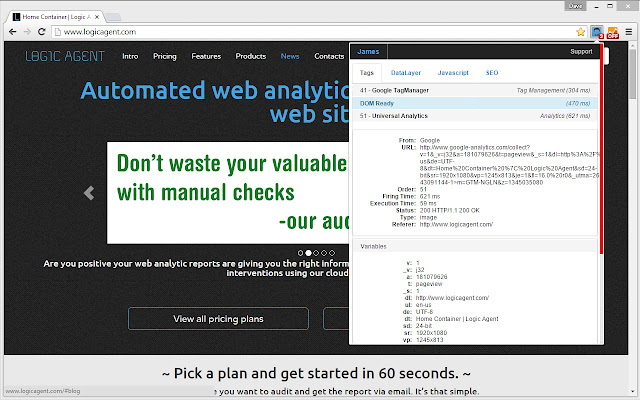The width and height of the screenshot is (640, 400).
Task: Click the 24-bit color depth value
Action: [424, 326]
